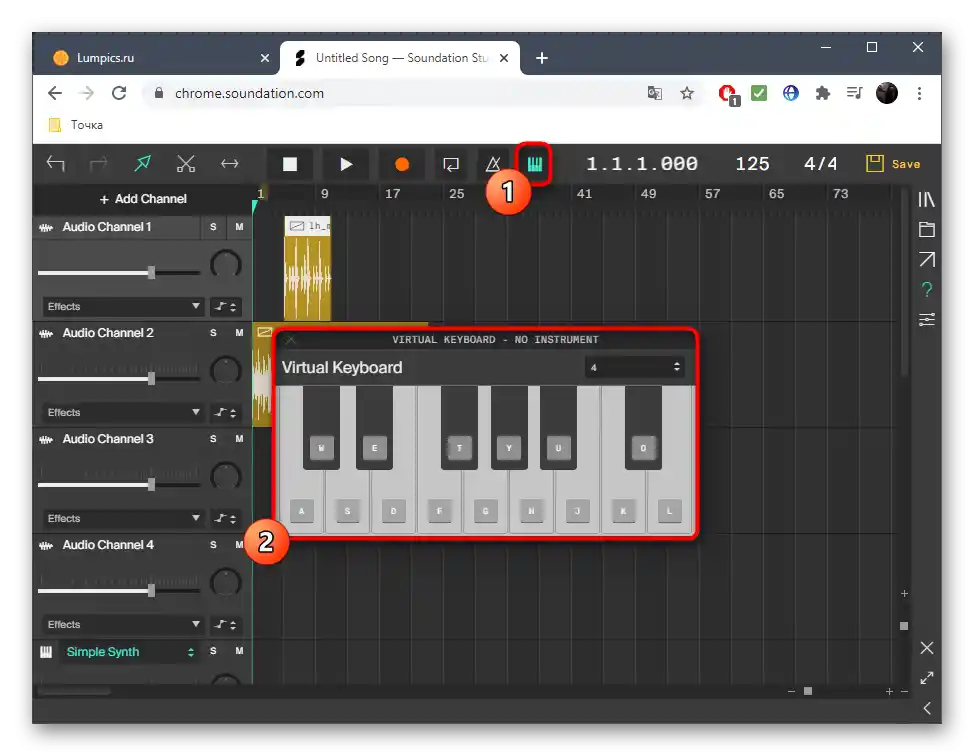
Task: Solo Audio Channel 4
Action: point(213,545)
